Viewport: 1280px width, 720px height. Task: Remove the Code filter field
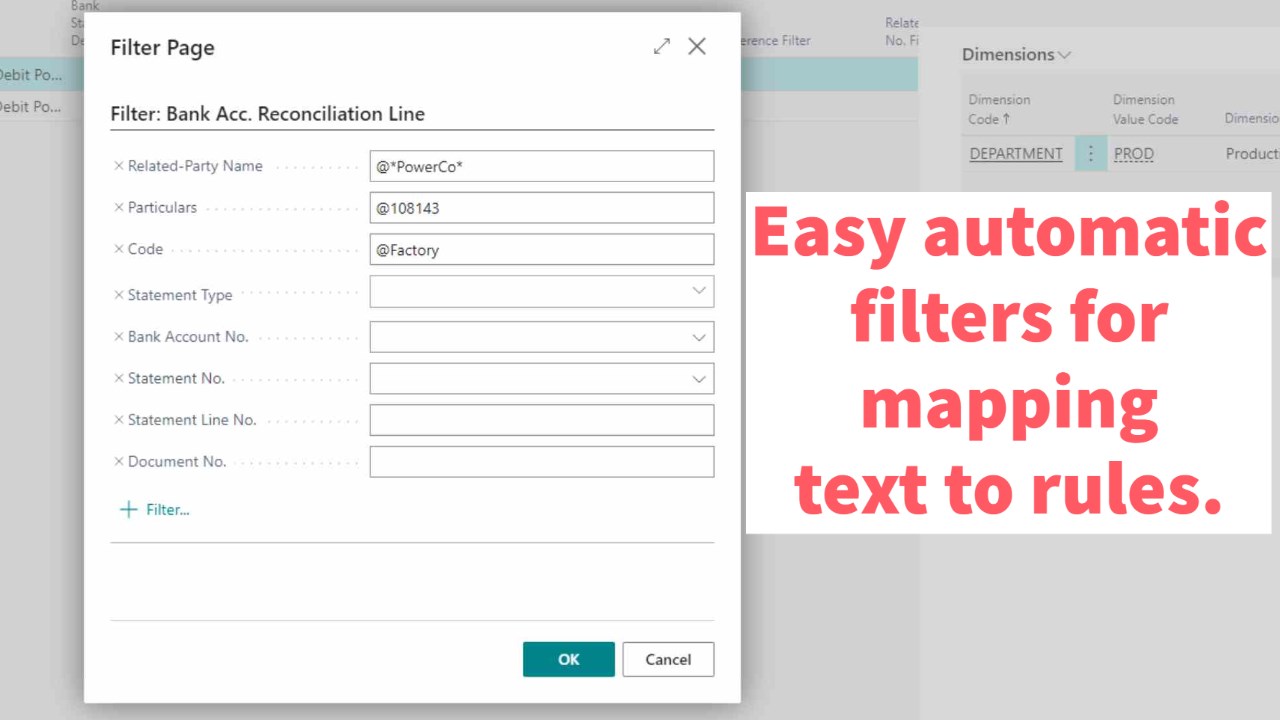click(x=119, y=249)
